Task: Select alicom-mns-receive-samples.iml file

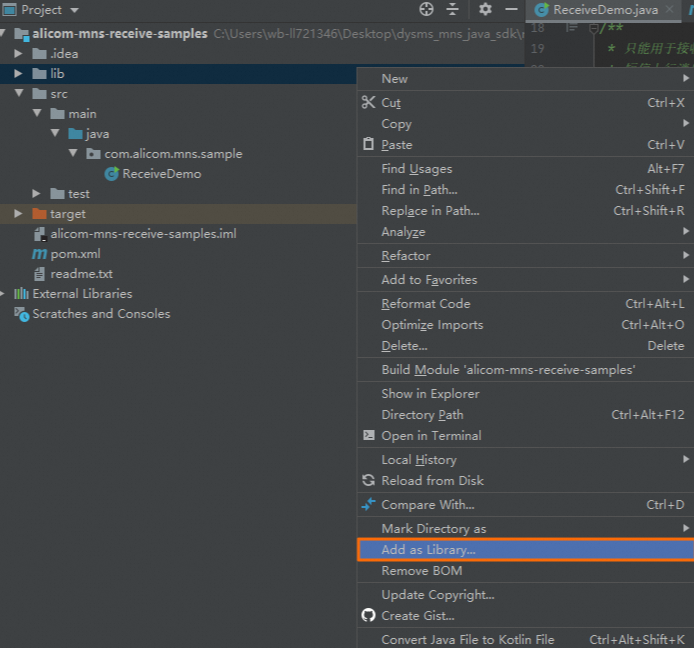Action: click(x=135, y=234)
